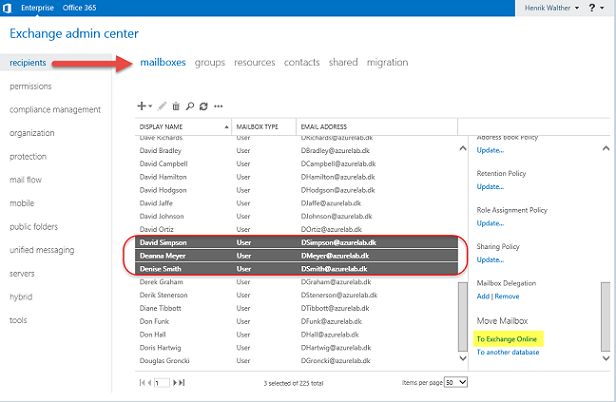Click Remove under Mailbox Delegation

[507, 296]
